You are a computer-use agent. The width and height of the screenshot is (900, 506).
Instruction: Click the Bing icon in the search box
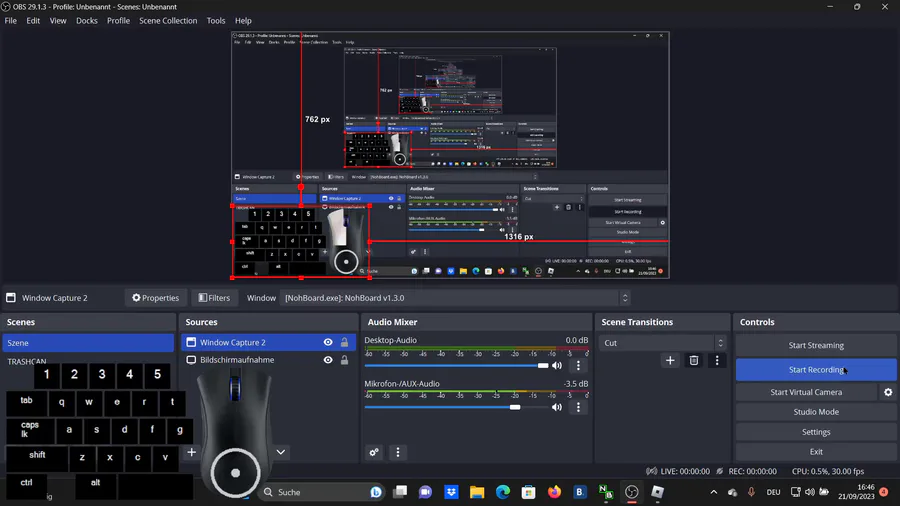tap(376, 492)
